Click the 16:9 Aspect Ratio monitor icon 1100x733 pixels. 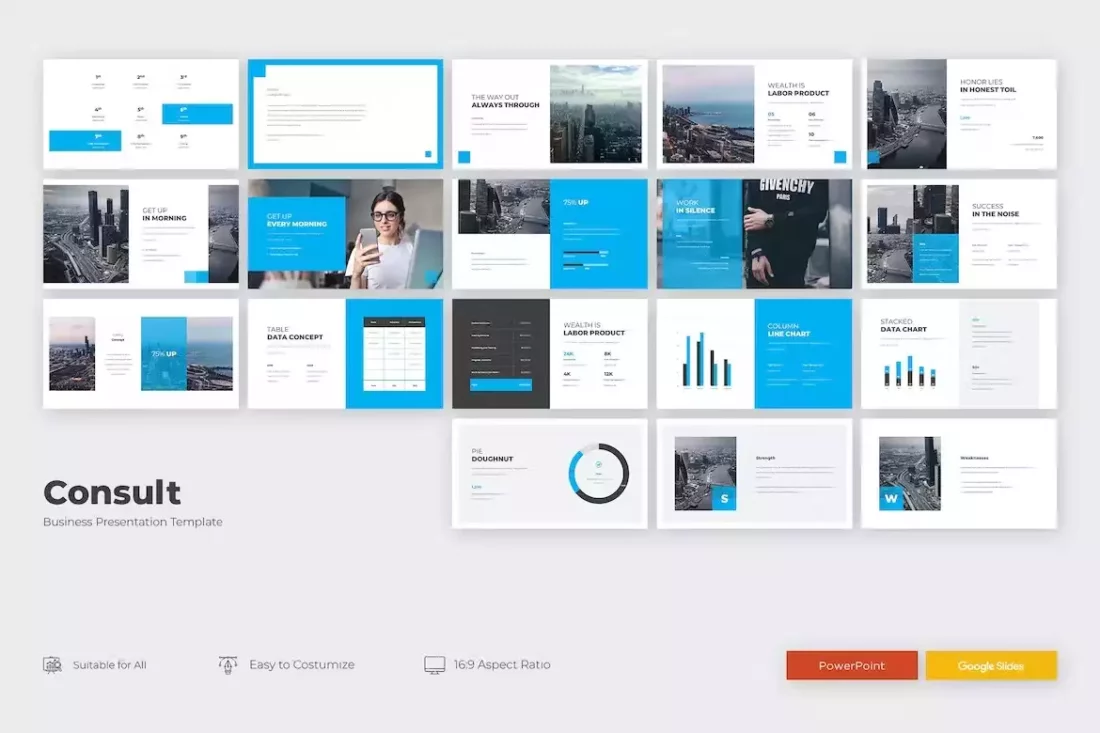pos(435,663)
